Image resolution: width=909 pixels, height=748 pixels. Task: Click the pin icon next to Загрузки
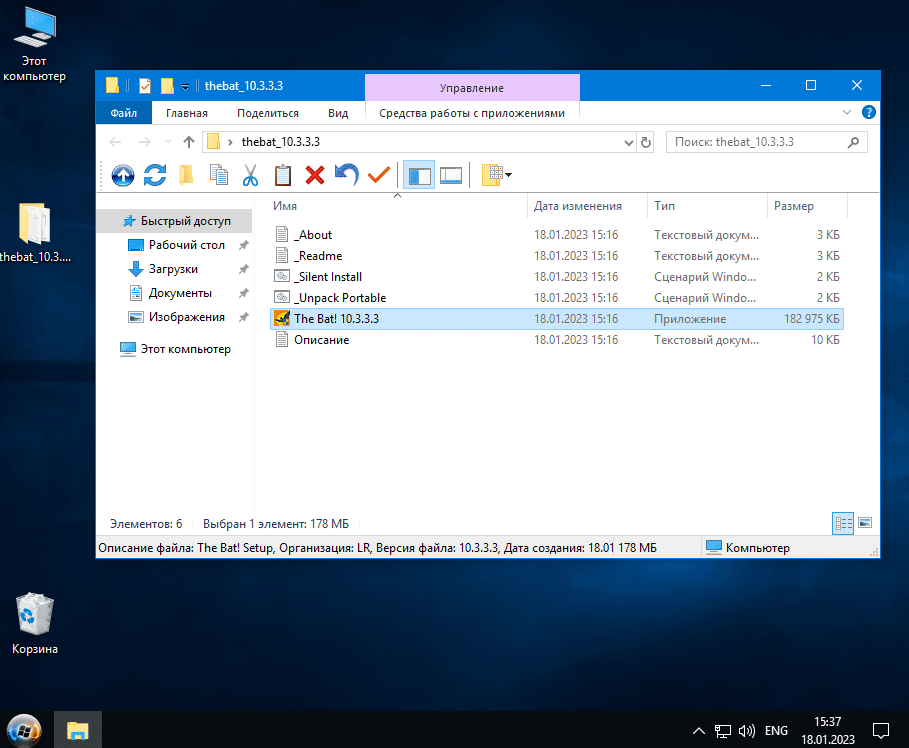(x=244, y=269)
